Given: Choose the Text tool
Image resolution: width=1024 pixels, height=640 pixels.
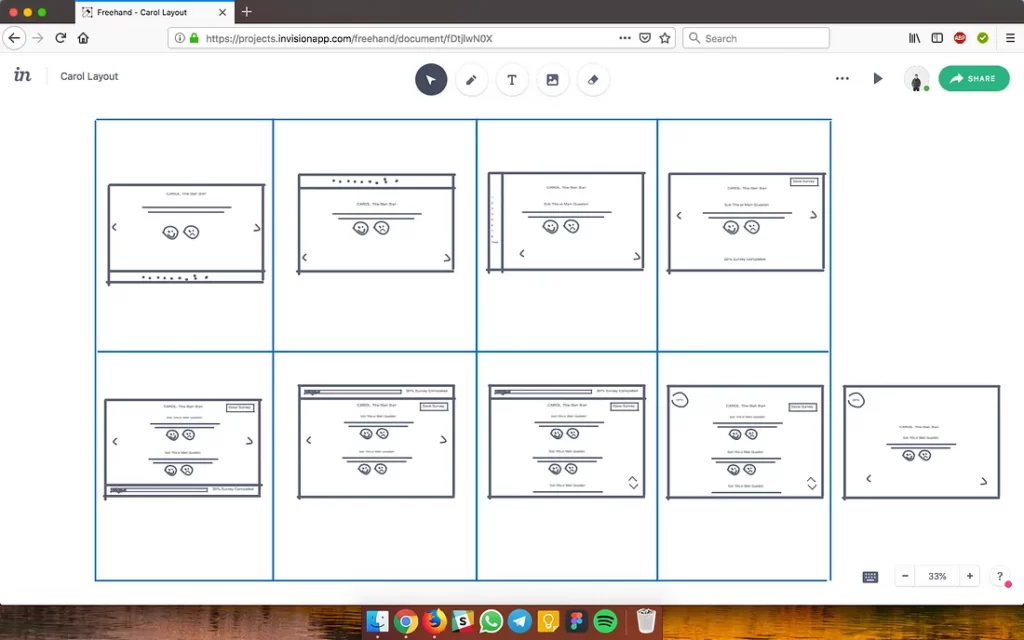Looking at the screenshot, I should point(512,80).
